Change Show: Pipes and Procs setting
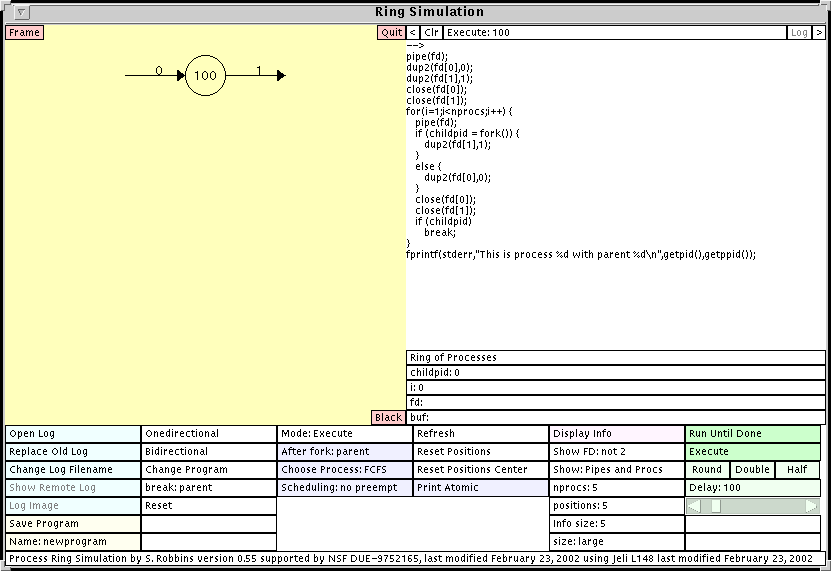This screenshot has height=571, width=831. click(x=617, y=470)
